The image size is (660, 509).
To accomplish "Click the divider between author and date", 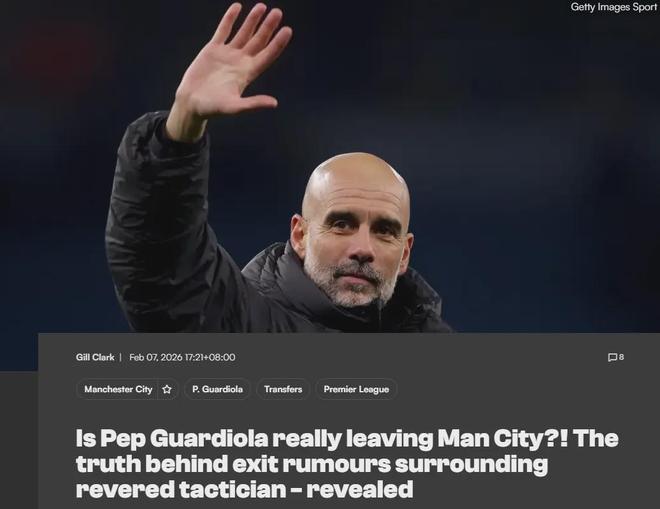I will click(x=120, y=357).
